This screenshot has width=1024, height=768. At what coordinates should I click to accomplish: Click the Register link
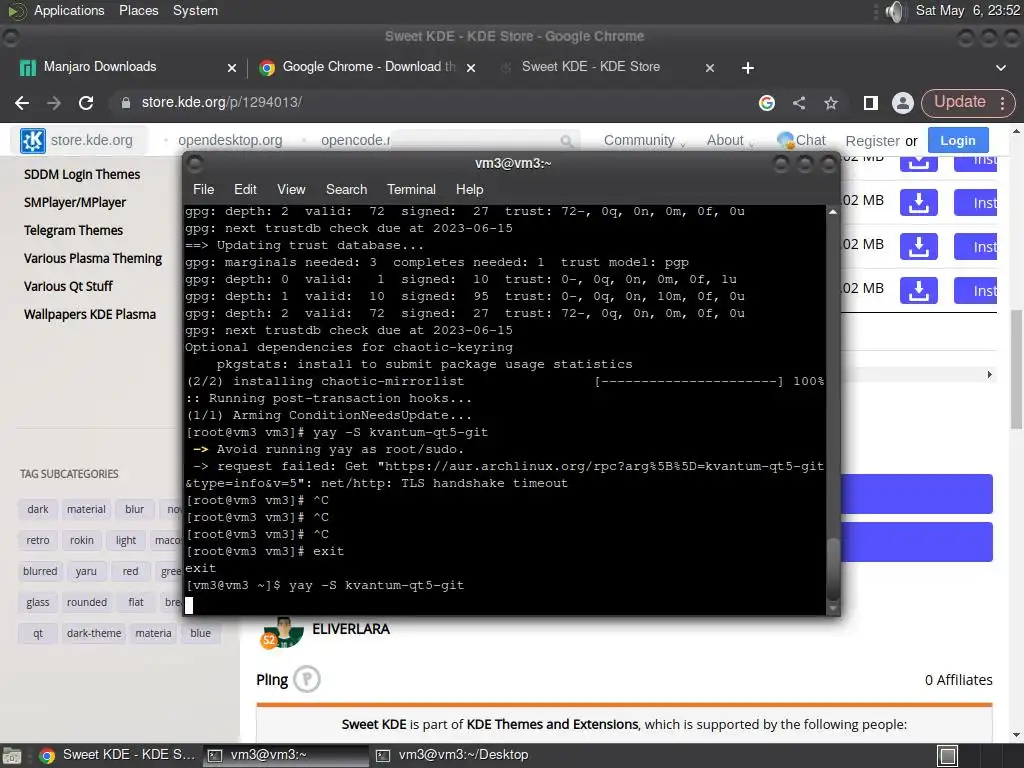(872, 141)
